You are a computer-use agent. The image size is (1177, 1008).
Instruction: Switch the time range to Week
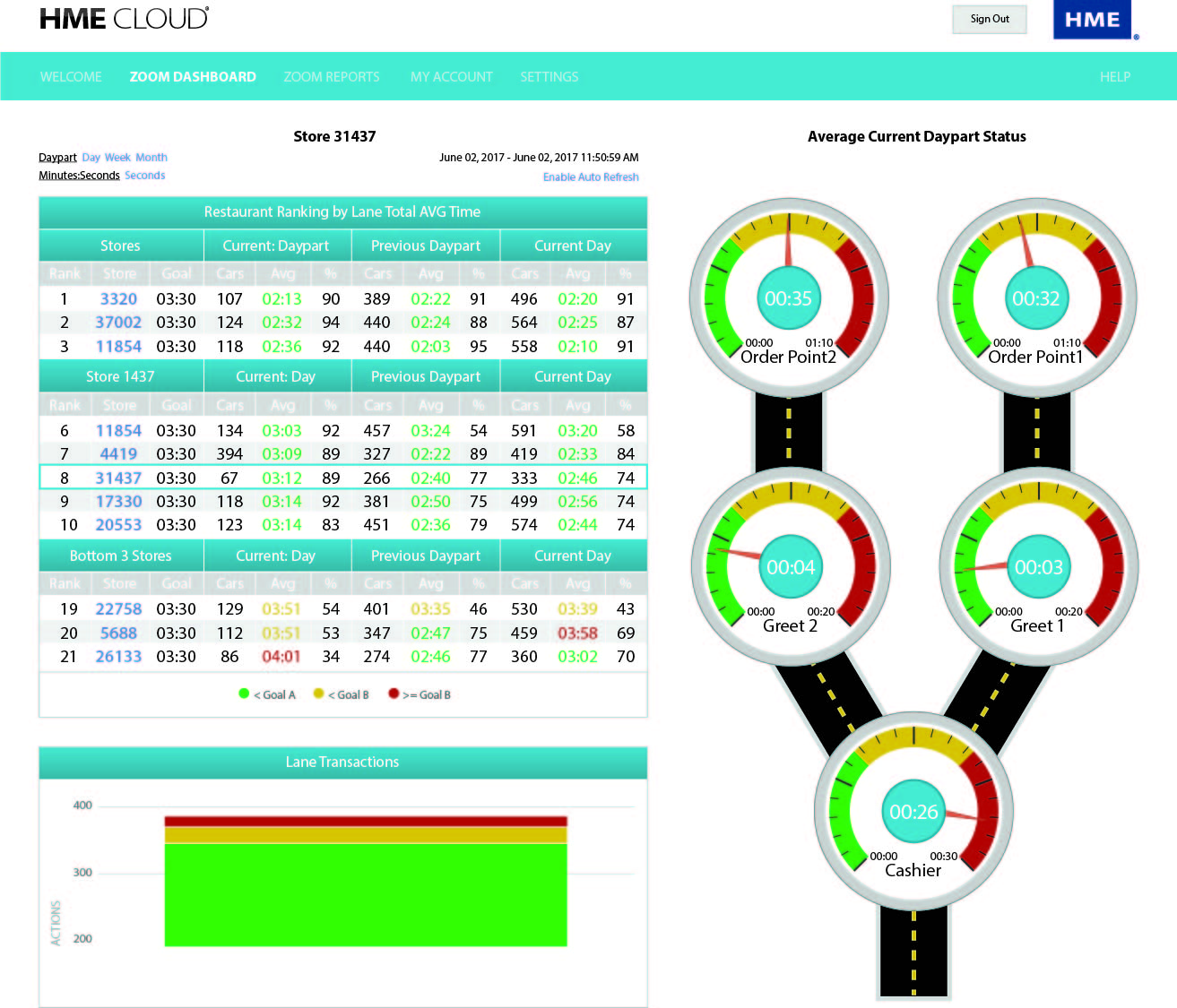(117, 158)
